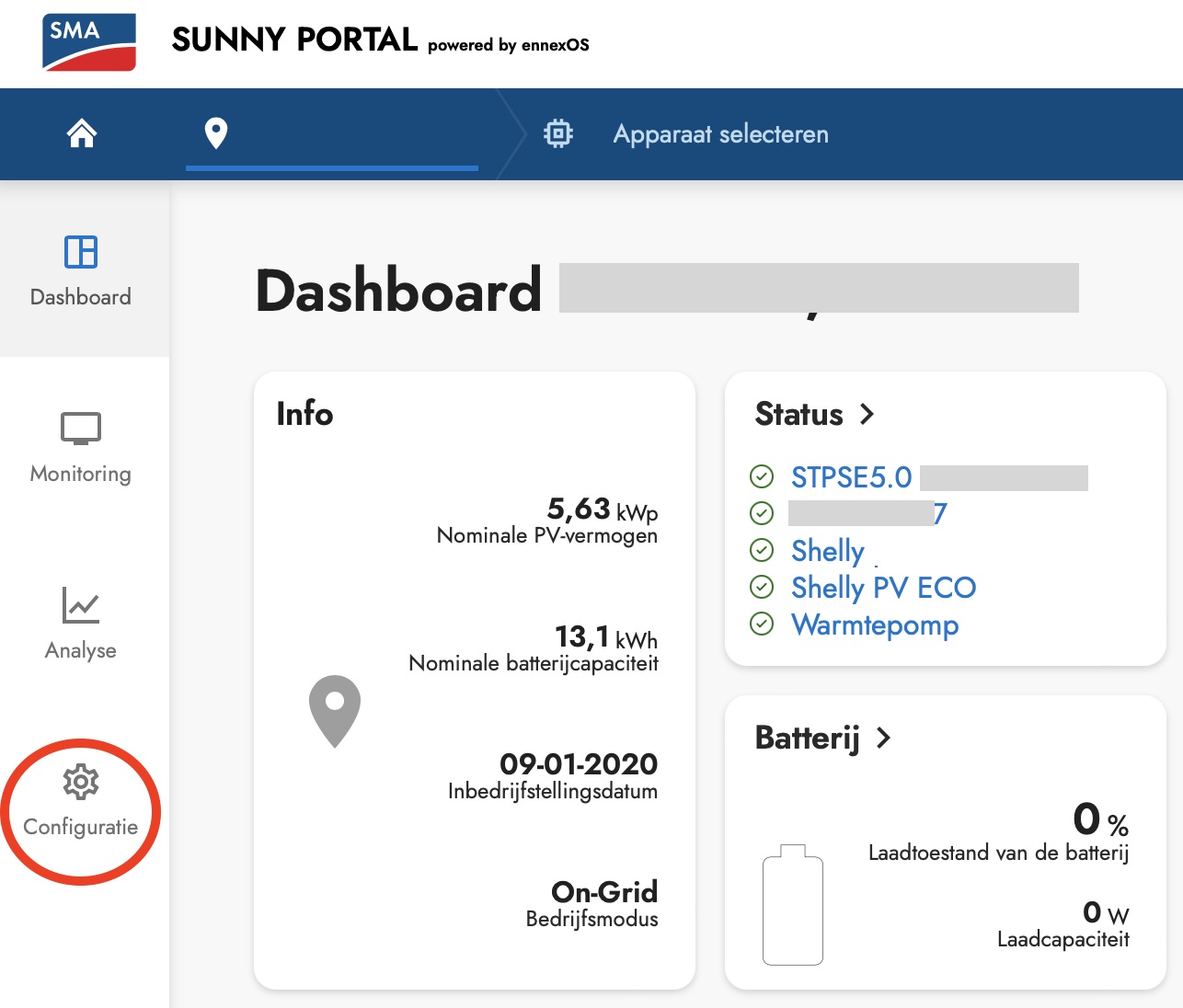Click the Status card heading

798,415
